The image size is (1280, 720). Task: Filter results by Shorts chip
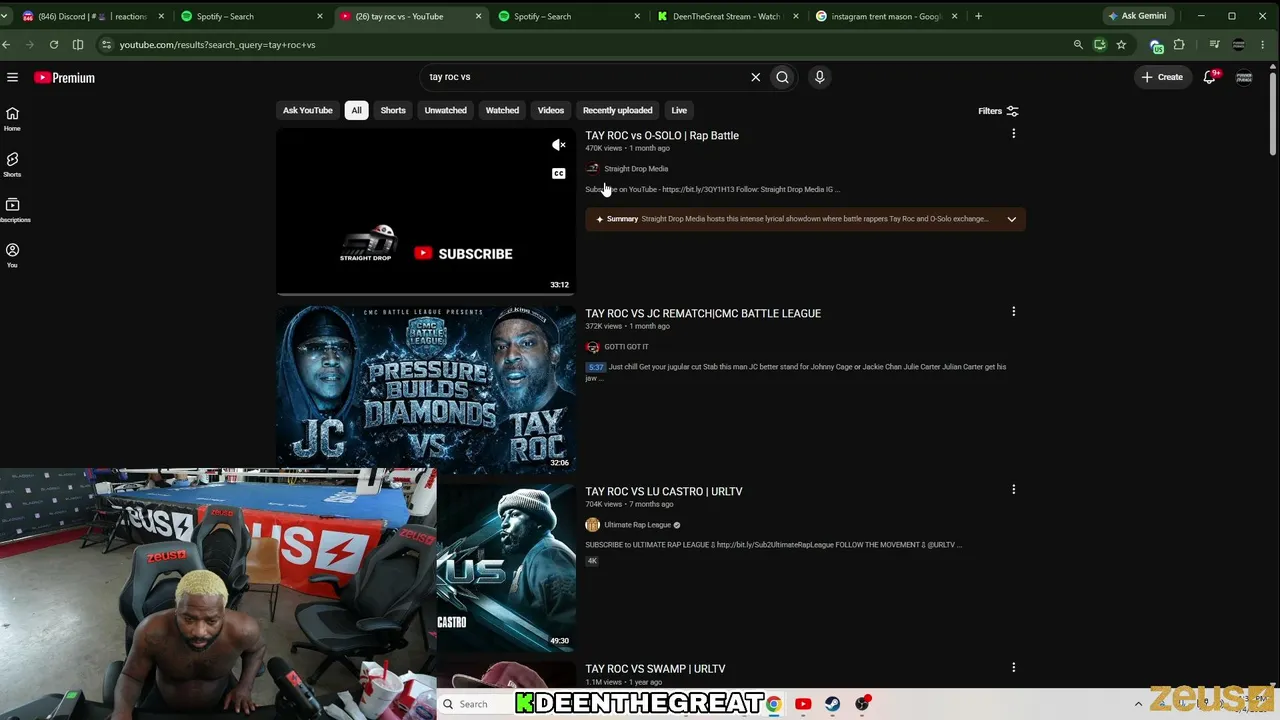click(x=393, y=110)
